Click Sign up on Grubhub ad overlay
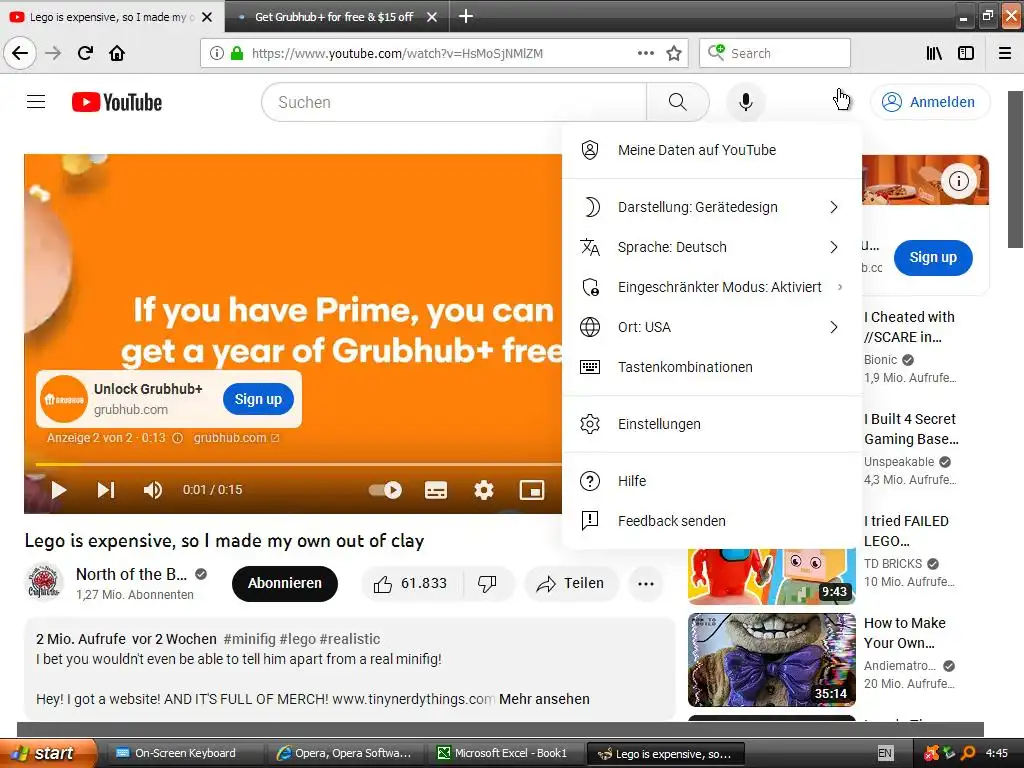The height and width of the screenshot is (768, 1024). tap(258, 399)
